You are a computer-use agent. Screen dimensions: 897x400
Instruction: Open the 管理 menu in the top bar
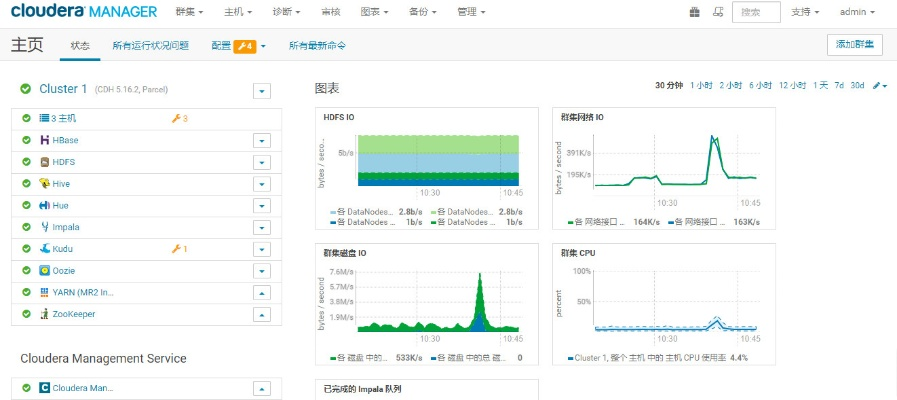(471, 12)
